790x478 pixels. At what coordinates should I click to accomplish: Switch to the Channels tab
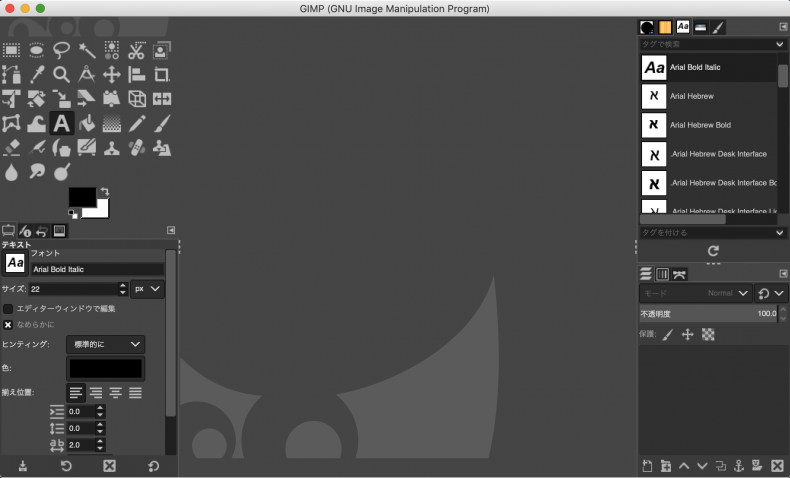click(663, 274)
